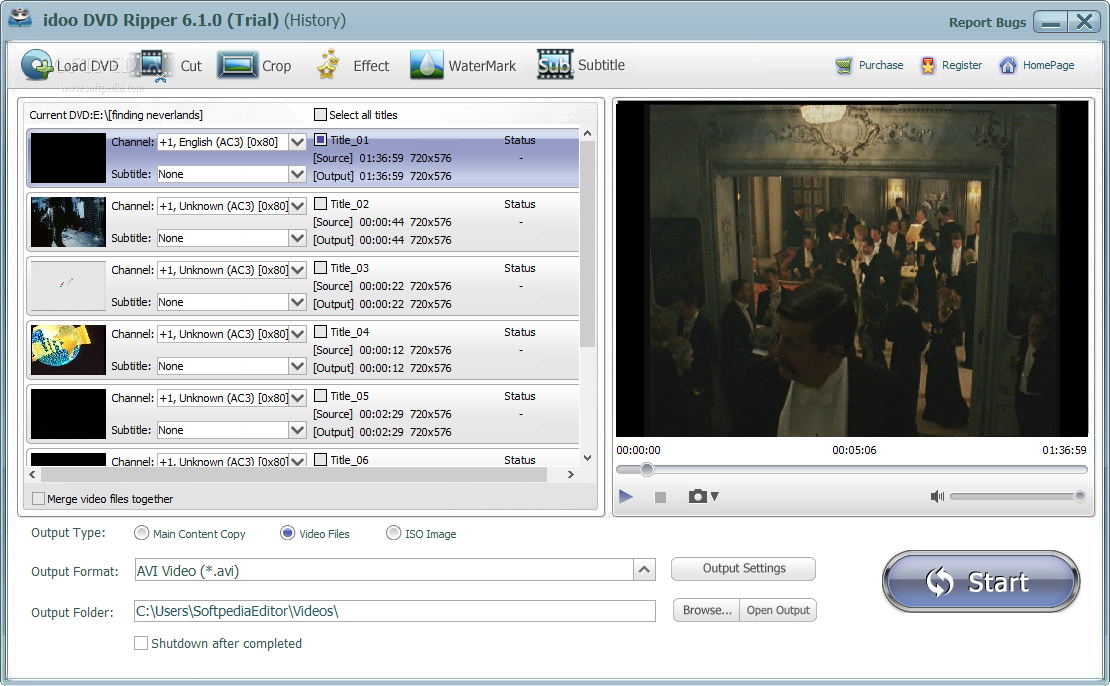Screen dimensions: 1110x686
Task: Tick the Title_04 checkbox
Action: click(x=320, y=332)
